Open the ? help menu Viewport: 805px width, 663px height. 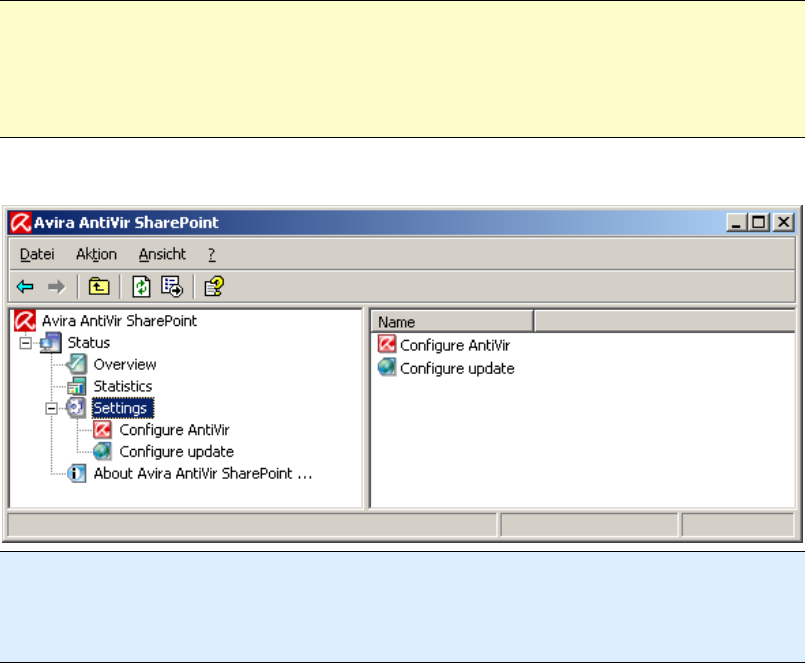click(x=212, y=254)
